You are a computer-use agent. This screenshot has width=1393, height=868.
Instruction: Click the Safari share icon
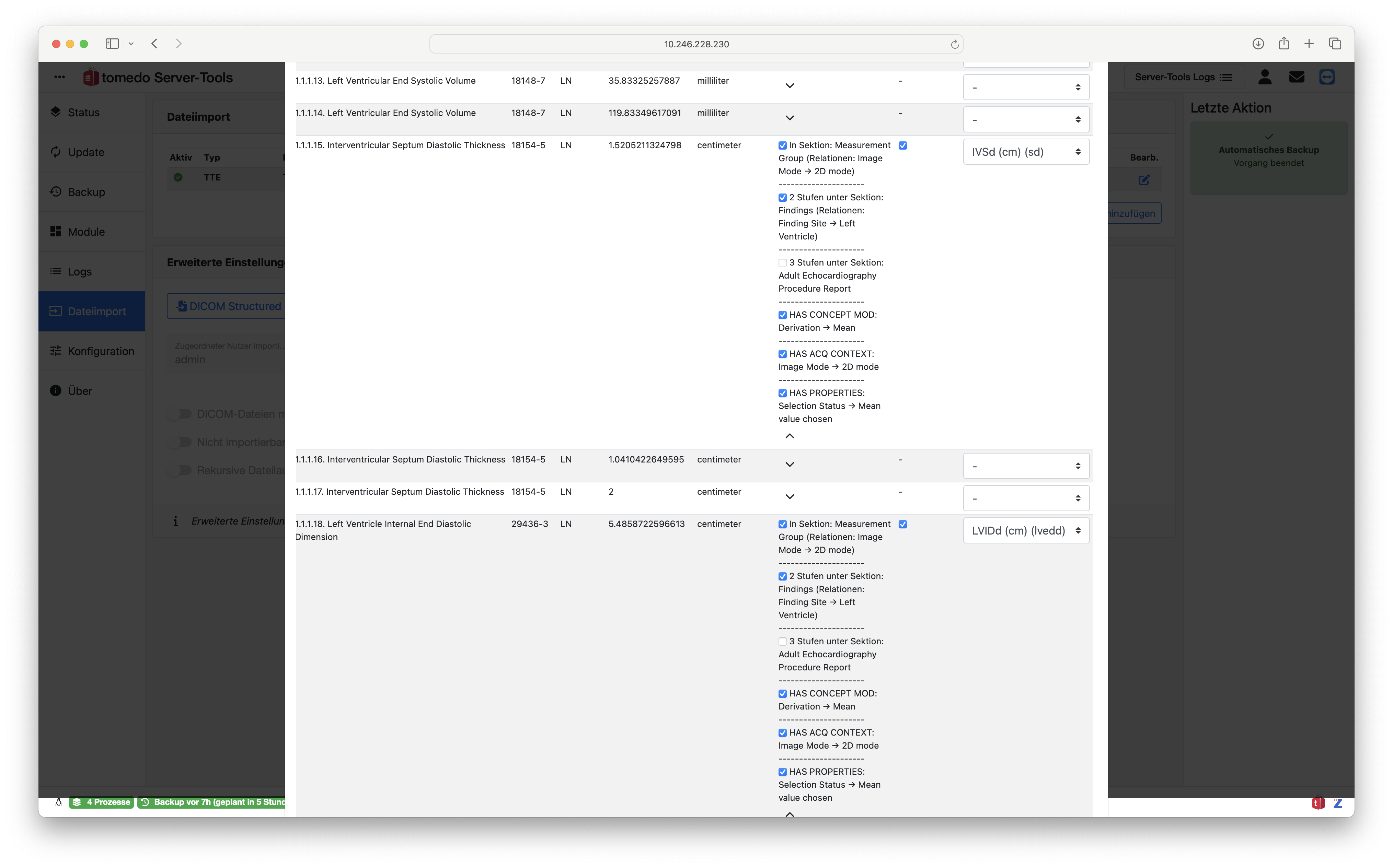click(1284, 44)
